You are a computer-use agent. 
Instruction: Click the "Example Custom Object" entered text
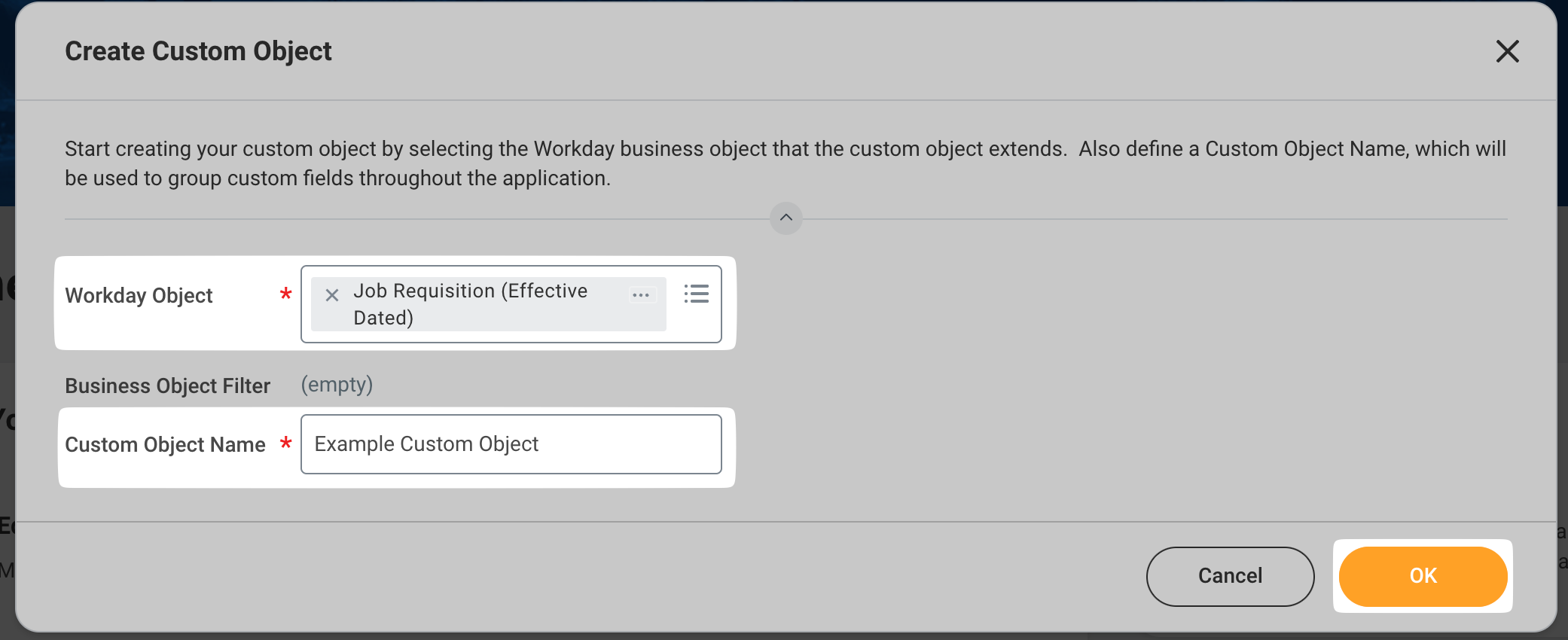coord(426,444)
